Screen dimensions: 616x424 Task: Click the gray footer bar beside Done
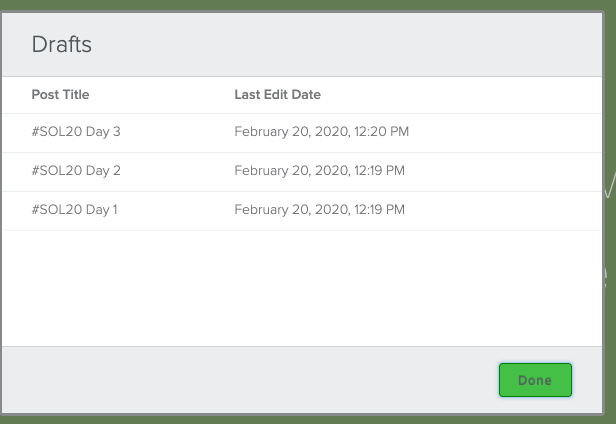point(250,380)
